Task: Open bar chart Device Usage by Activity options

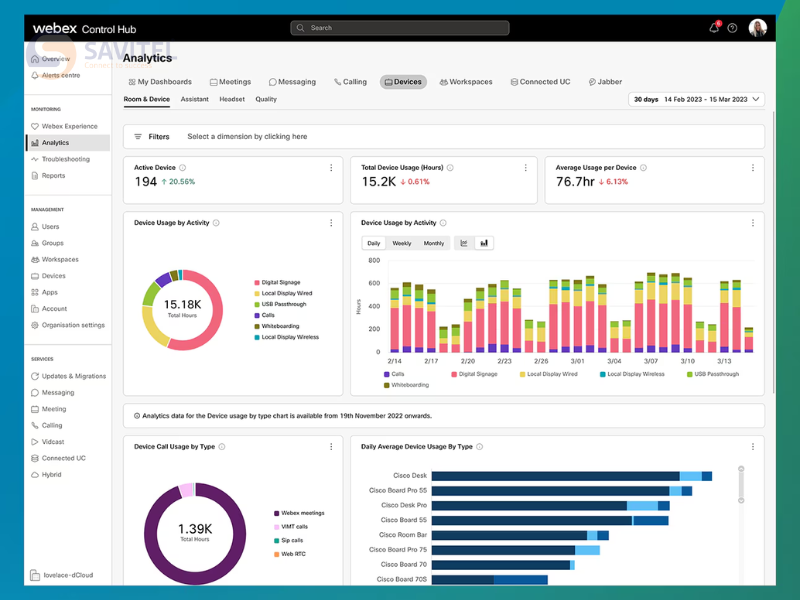Action: pyautogui.click(x=753, y=223)
